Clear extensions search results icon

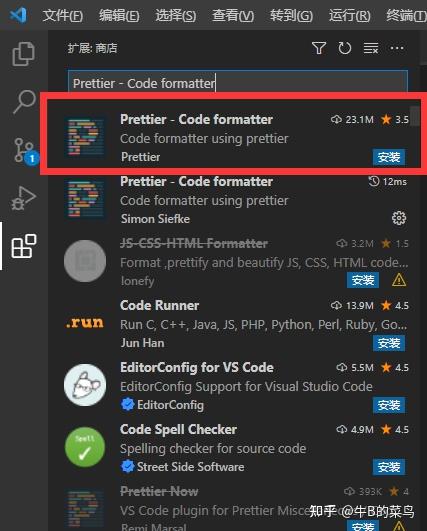click(x=371, y=48)
